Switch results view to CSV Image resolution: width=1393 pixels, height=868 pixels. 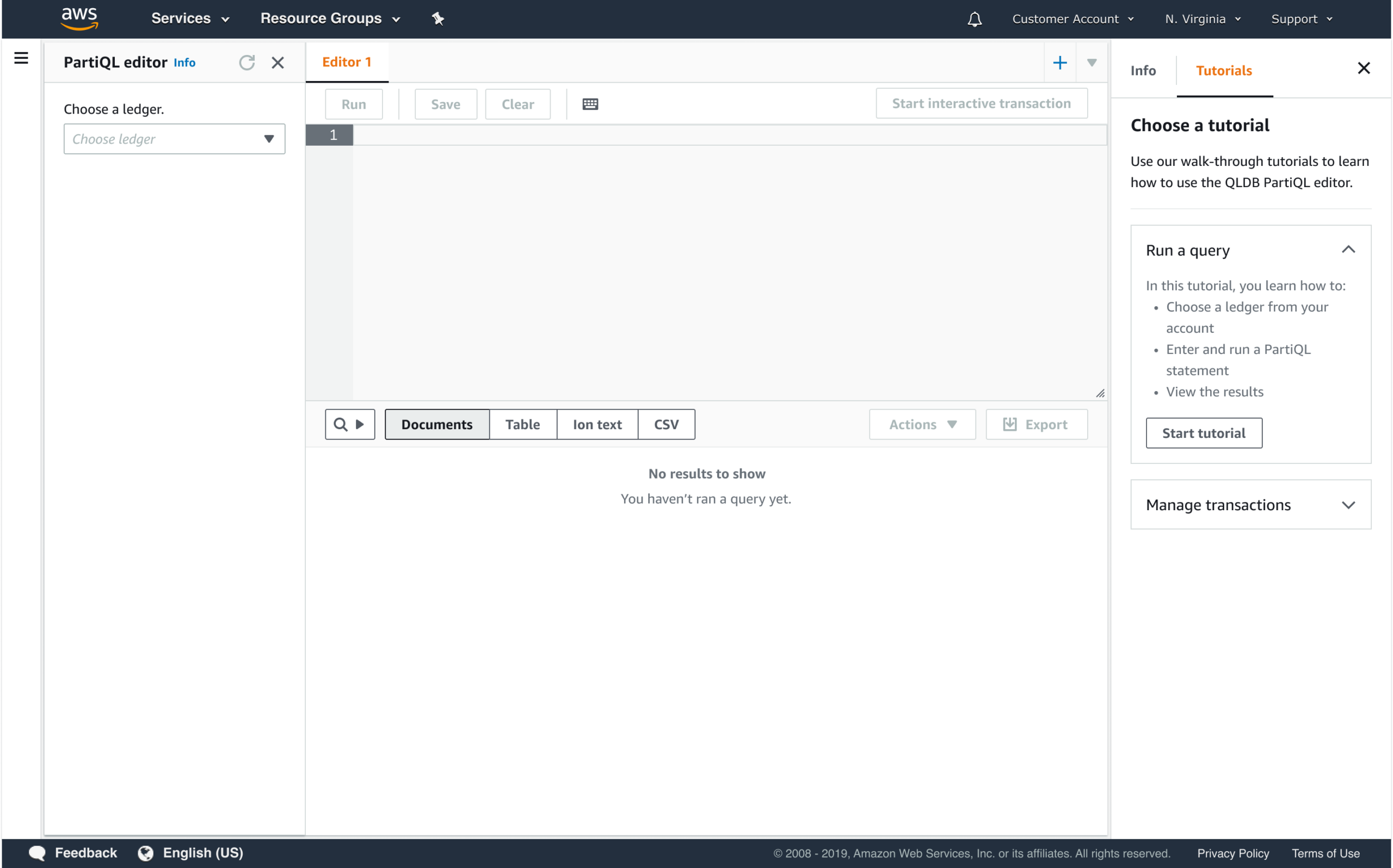pyautogui.click(x=666, y=424)
